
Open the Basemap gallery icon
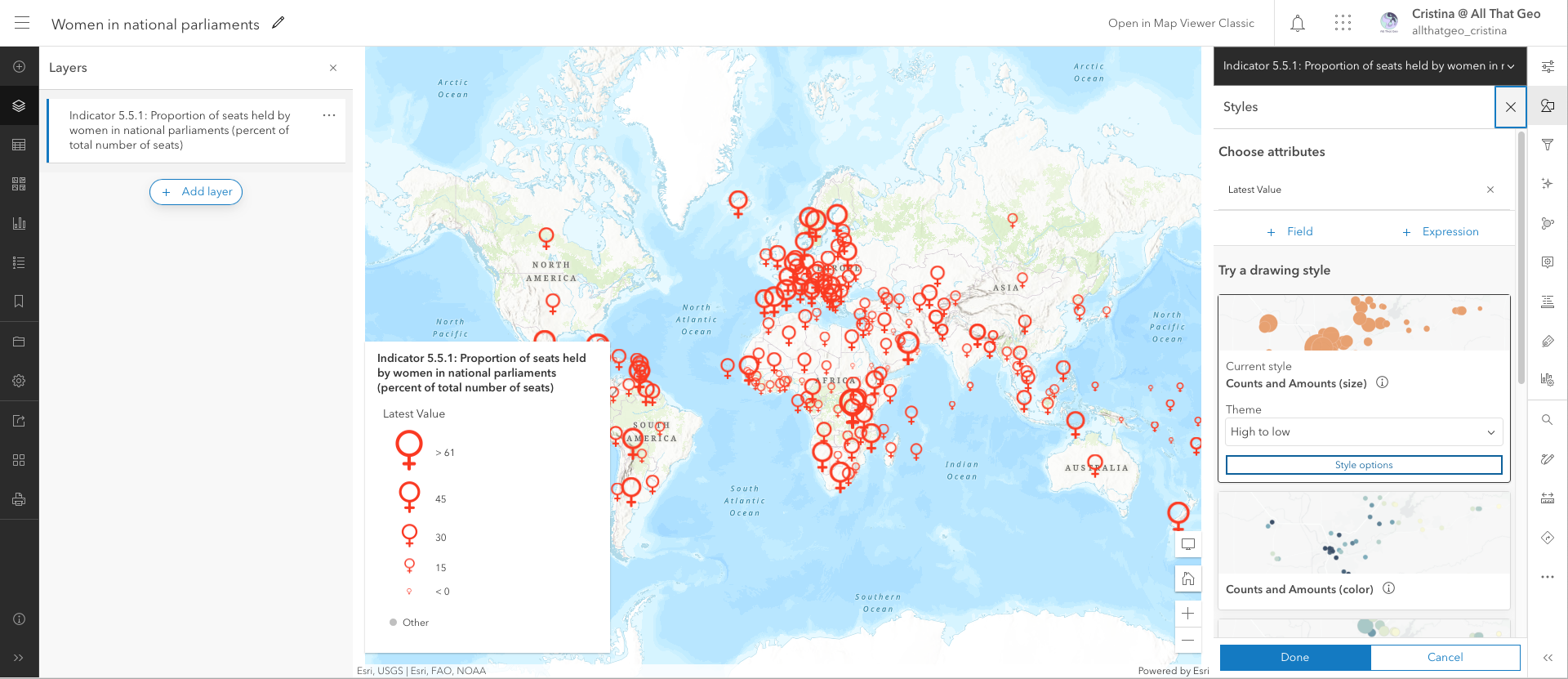(x=19, y=184)
